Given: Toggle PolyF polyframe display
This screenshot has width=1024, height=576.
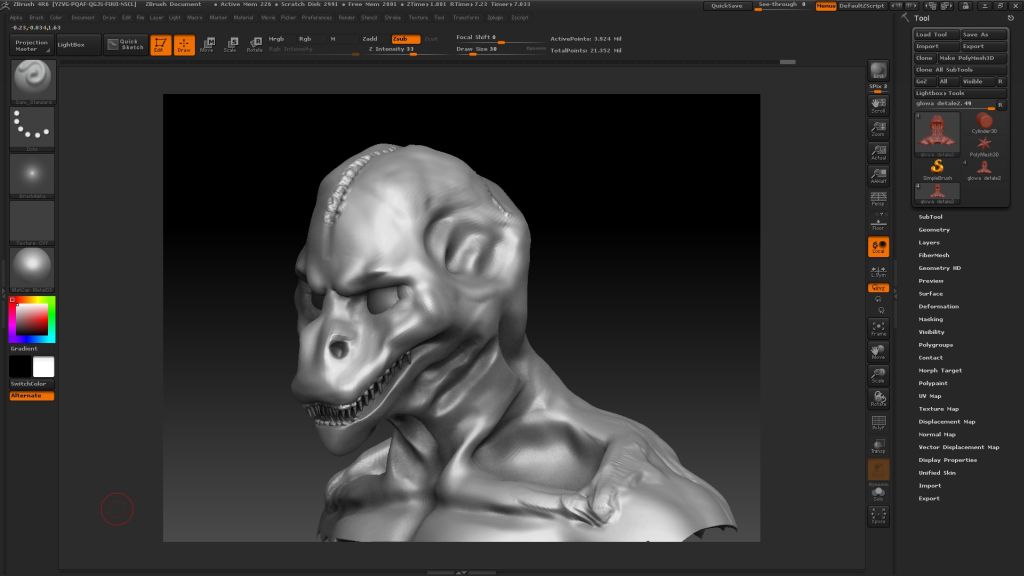Looking at the screenshot, I should point(878,423).
